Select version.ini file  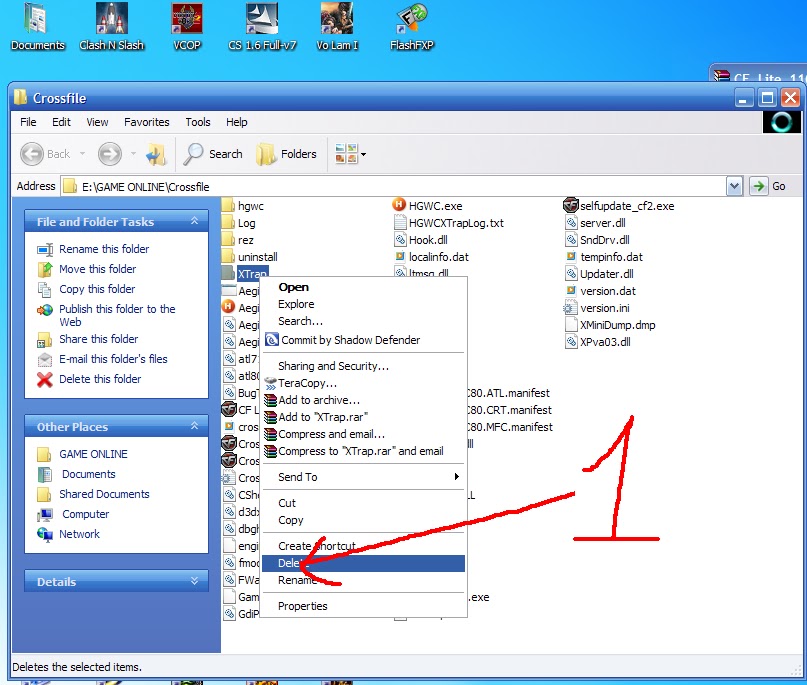click(x=597, y=308)
